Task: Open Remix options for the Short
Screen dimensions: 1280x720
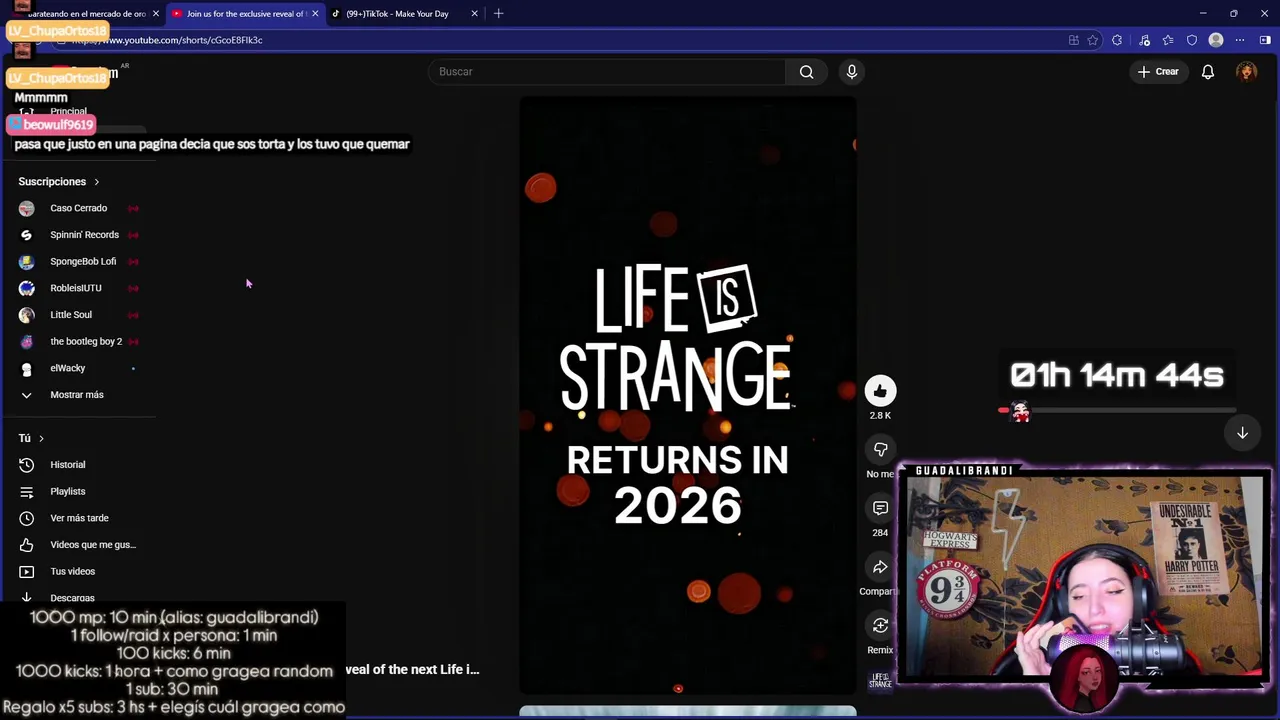Action: [x=880, y=626]
